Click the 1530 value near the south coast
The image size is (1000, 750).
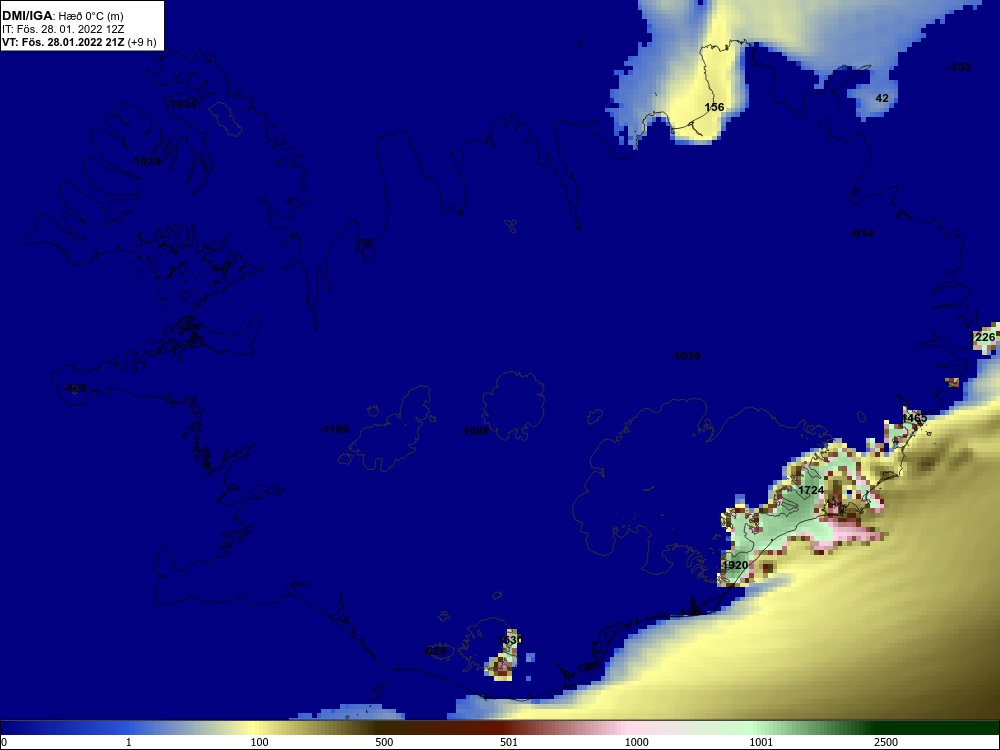[x=510, y=640]
